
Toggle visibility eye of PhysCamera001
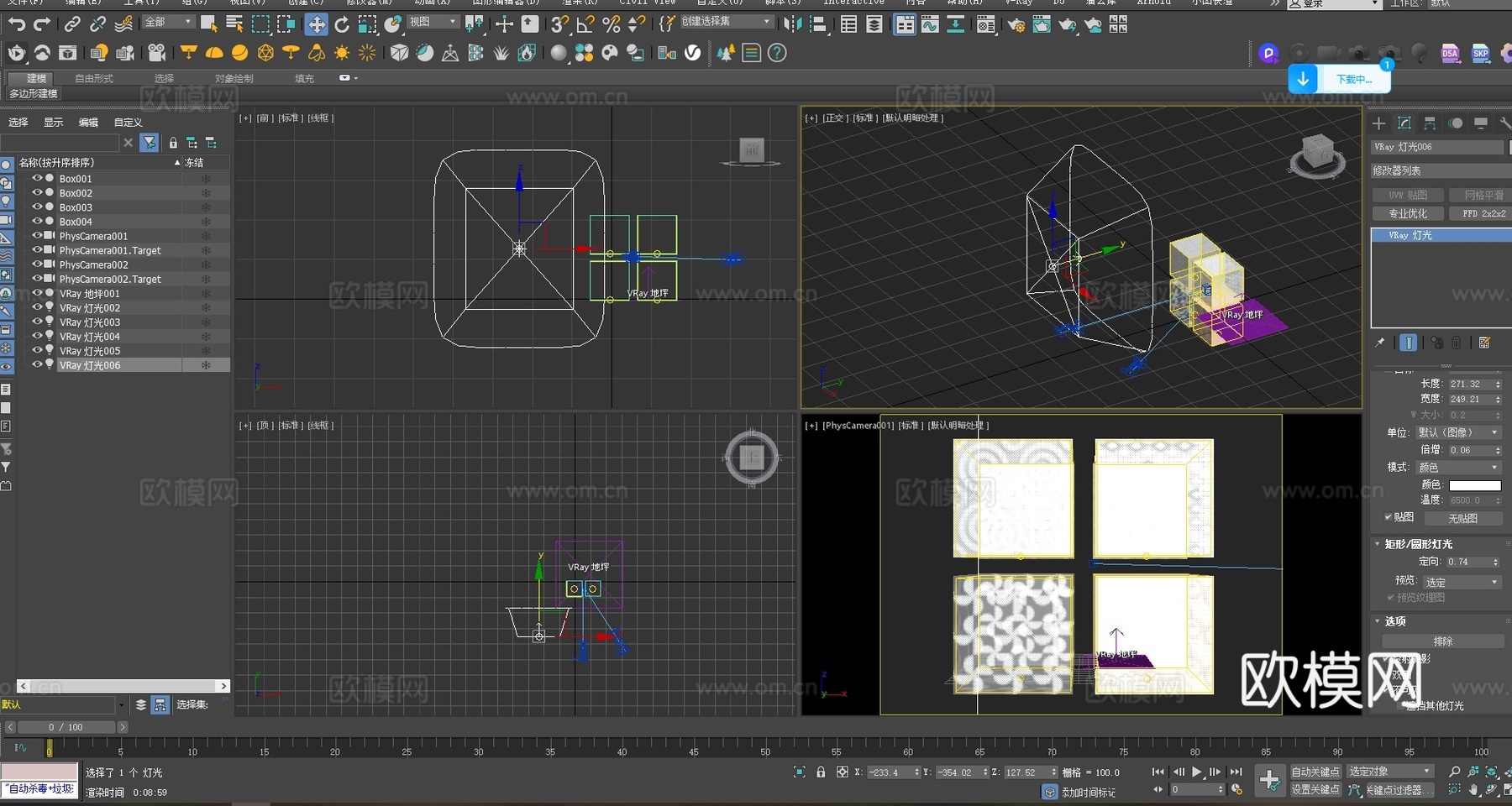pos(37,235)
